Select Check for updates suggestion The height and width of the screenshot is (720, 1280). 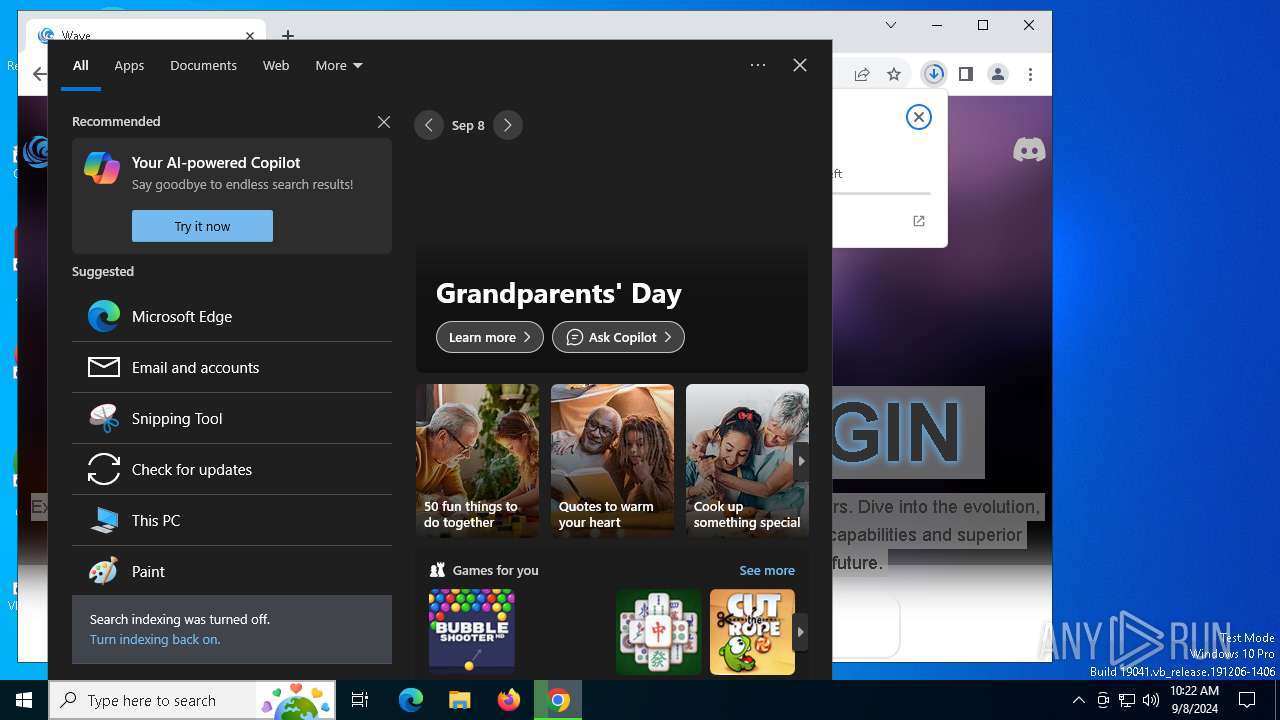[232, 469]
